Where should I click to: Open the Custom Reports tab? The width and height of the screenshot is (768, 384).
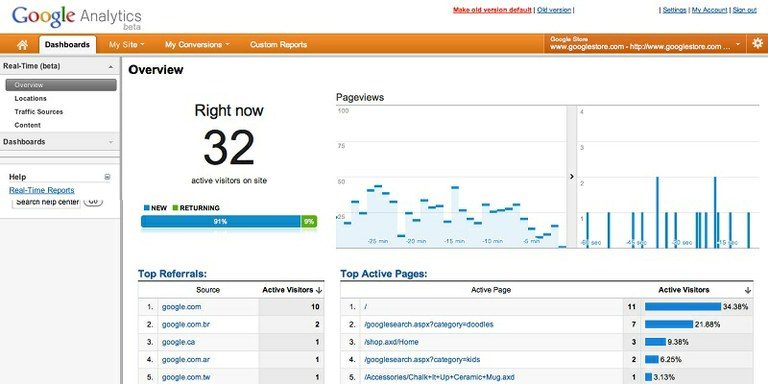tap(278, 45)
